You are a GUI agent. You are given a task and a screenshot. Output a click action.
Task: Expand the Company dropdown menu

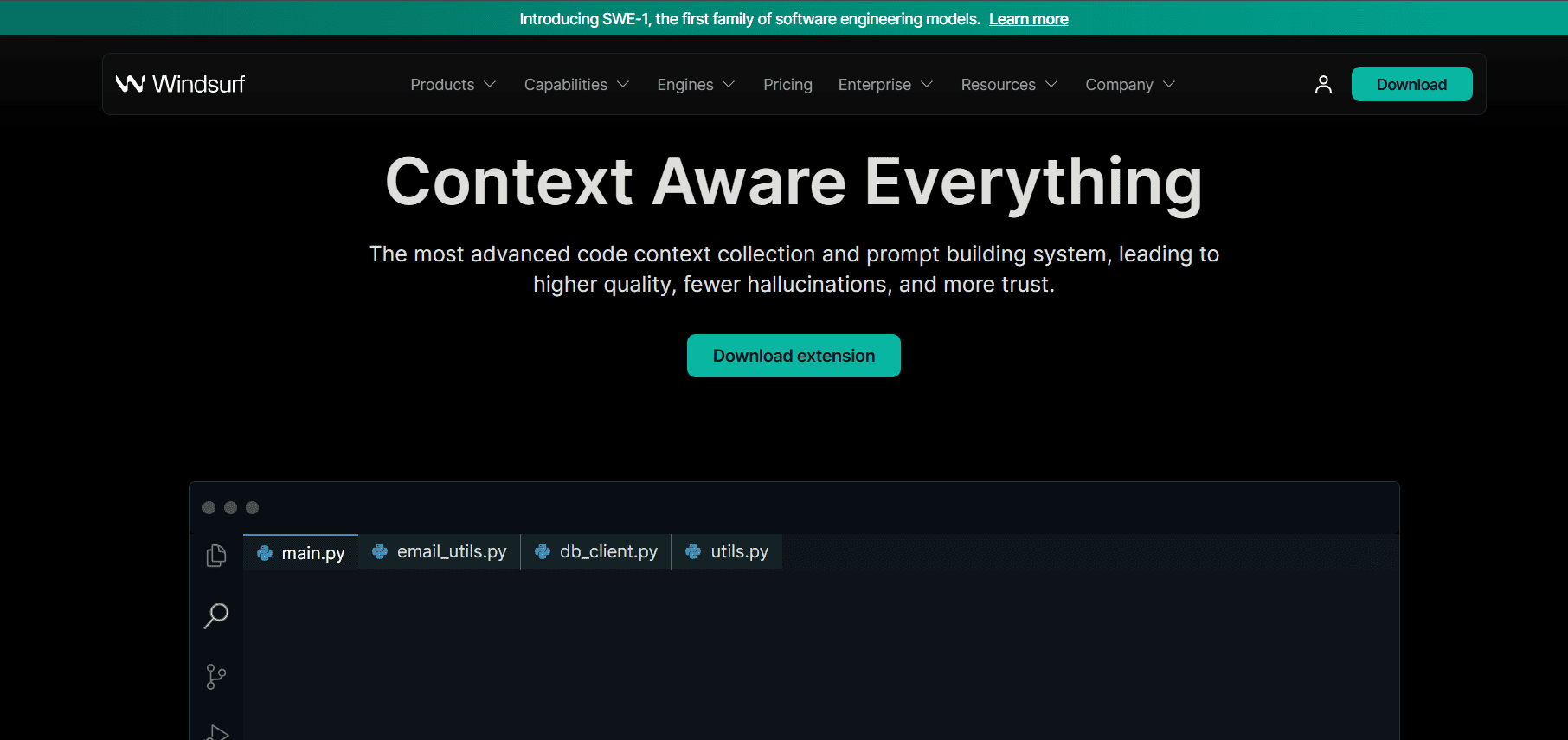pyautogui.click(x=1130, y=85)
